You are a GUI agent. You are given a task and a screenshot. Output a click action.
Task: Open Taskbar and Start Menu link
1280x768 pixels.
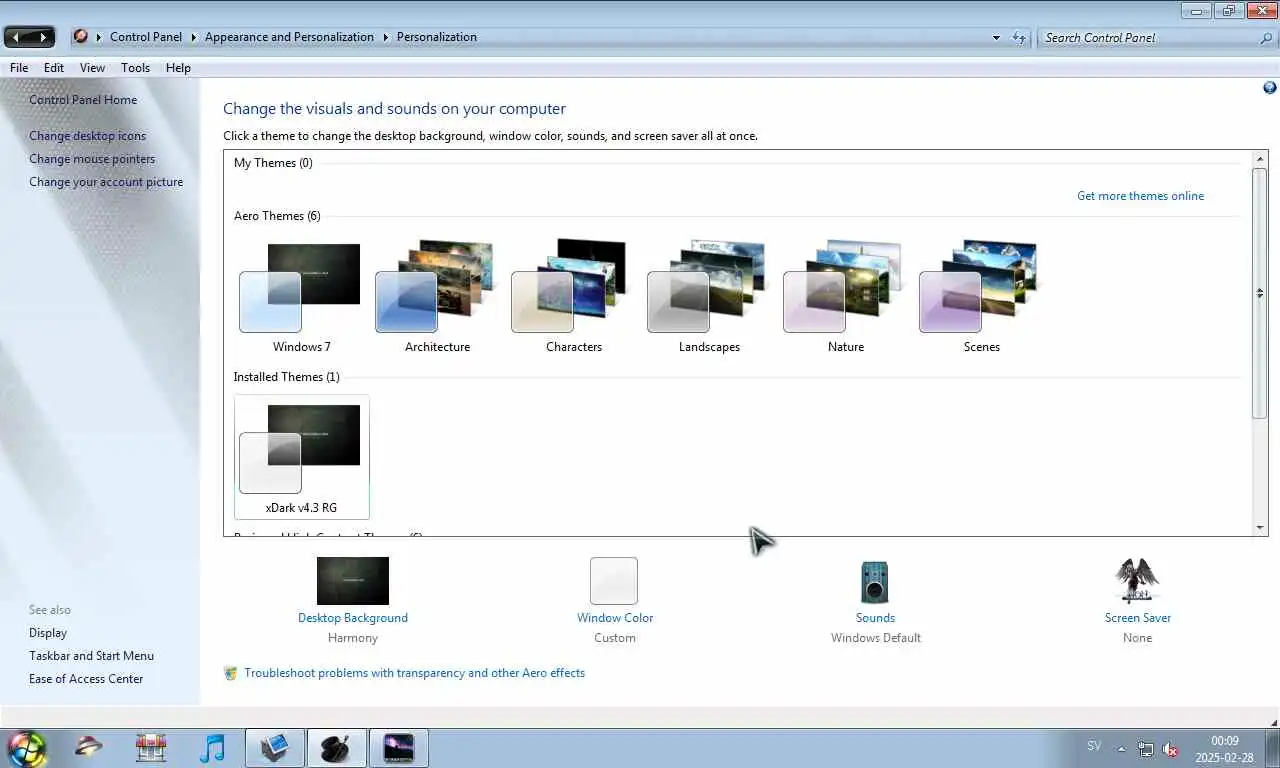91,656
